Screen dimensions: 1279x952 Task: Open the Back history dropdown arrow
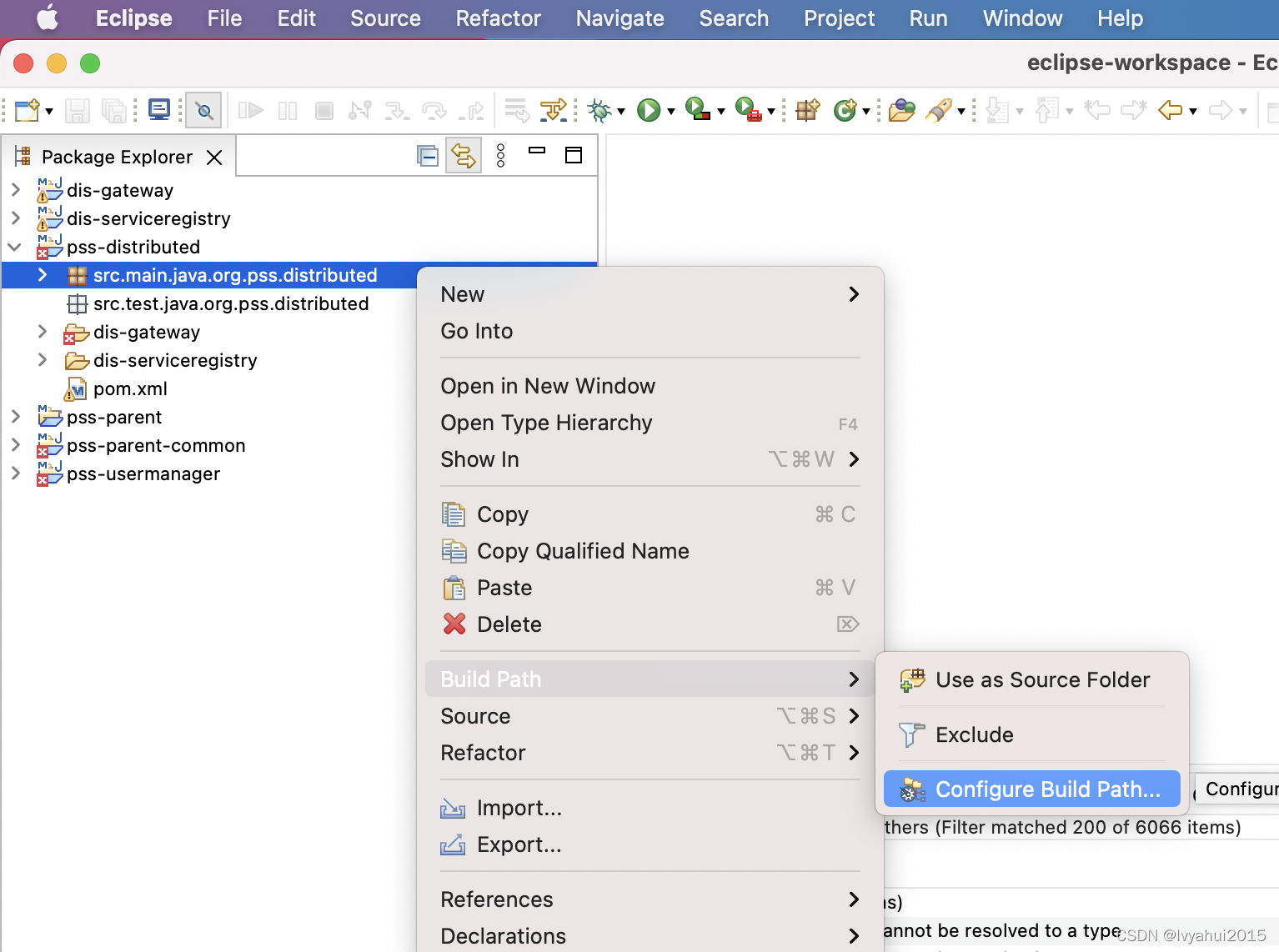(1193, 111)
